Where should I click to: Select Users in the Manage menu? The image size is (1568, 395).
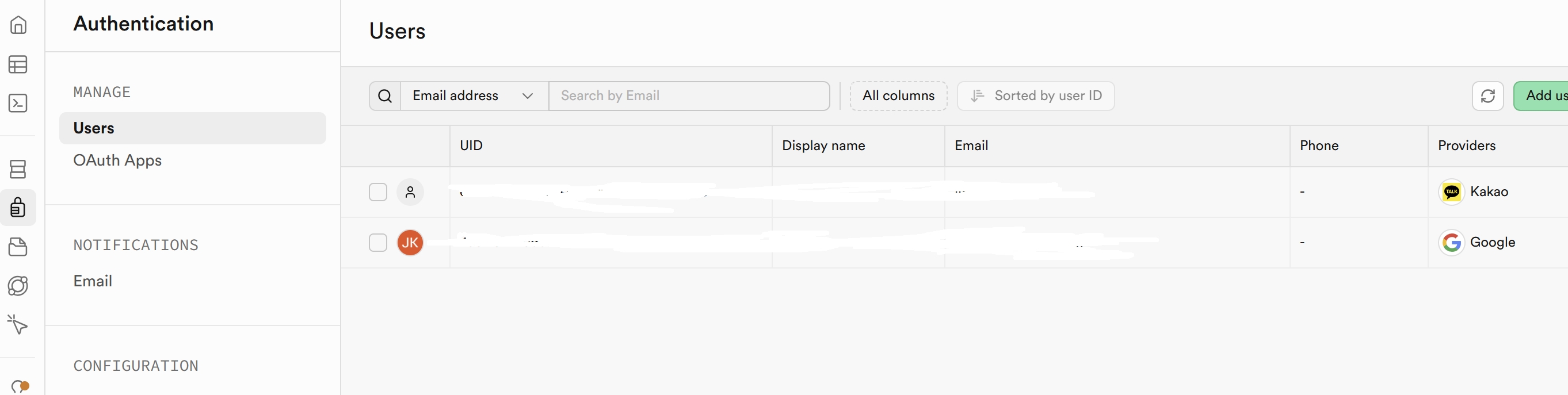click(192, 128)
